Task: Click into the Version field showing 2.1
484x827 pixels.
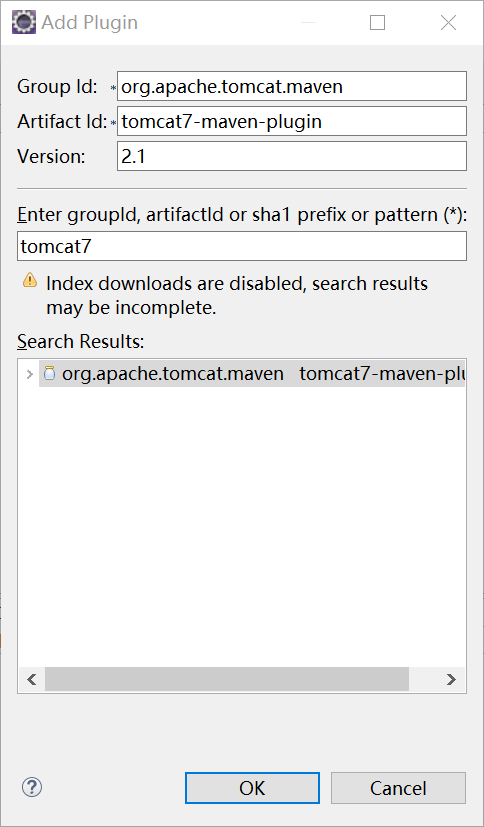Action: click(x=292, y=156)
